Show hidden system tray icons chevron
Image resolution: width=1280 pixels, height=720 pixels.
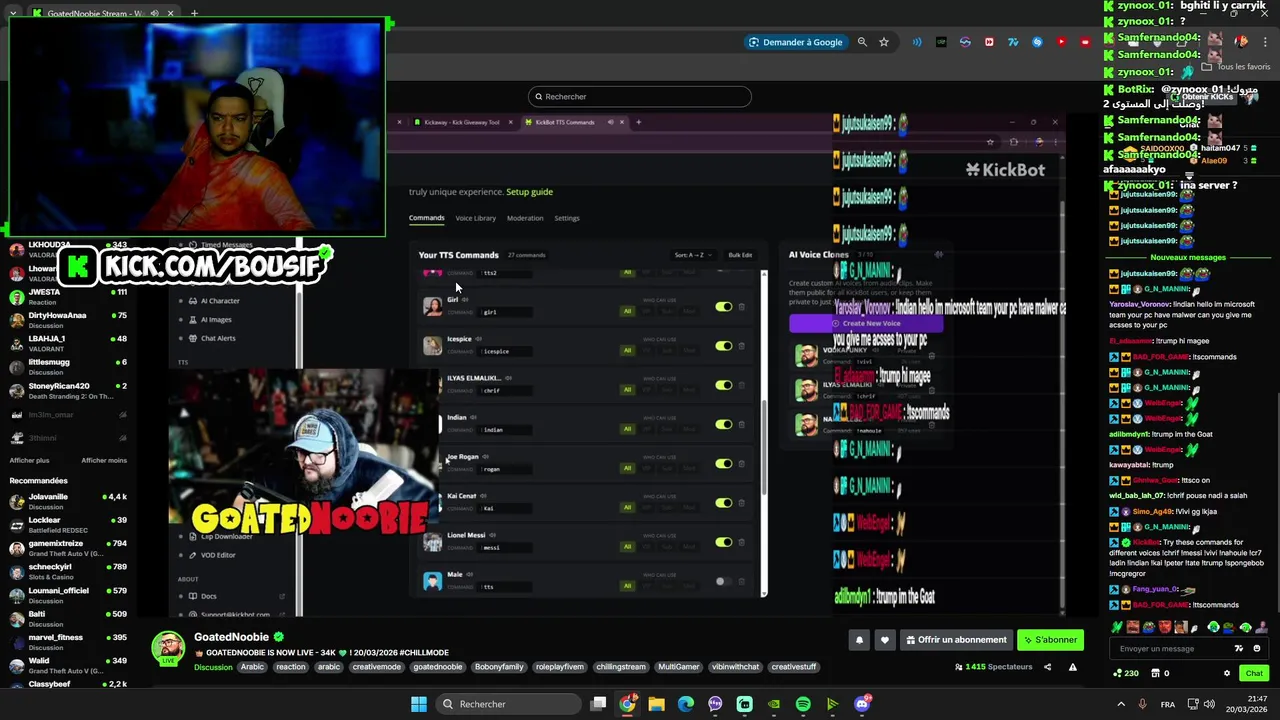(1120, 704)
